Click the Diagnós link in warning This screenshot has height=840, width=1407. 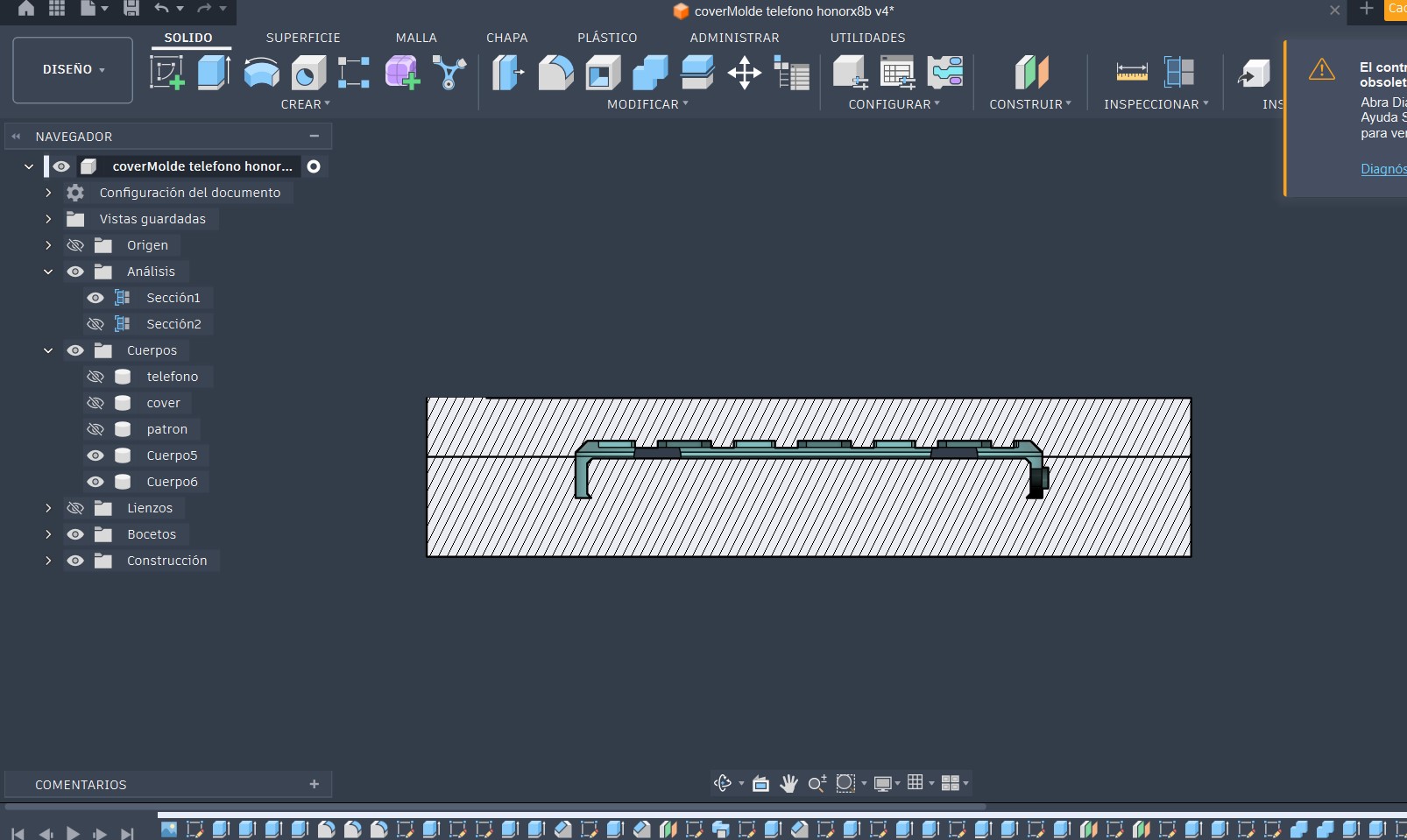(x=1383, y=169)
